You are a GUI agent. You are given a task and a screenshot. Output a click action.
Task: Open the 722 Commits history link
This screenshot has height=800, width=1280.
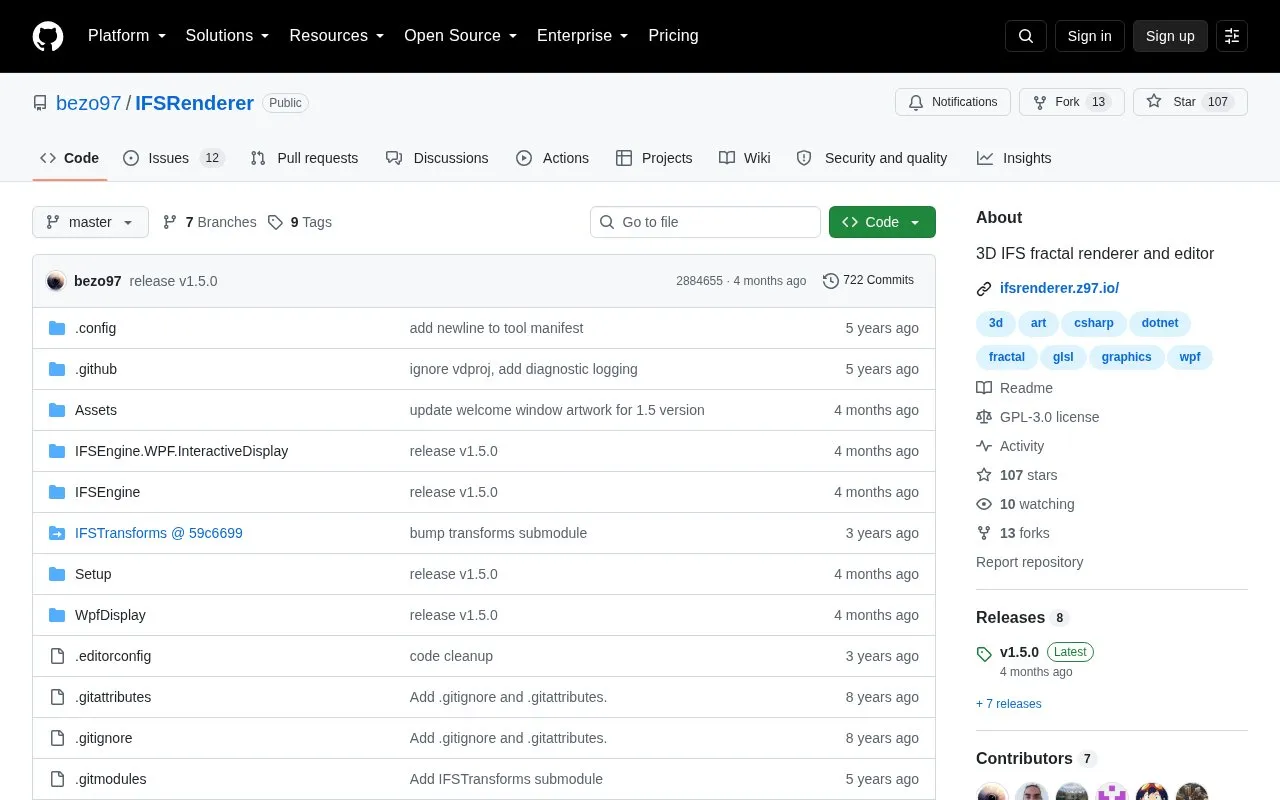click(868, 281)
